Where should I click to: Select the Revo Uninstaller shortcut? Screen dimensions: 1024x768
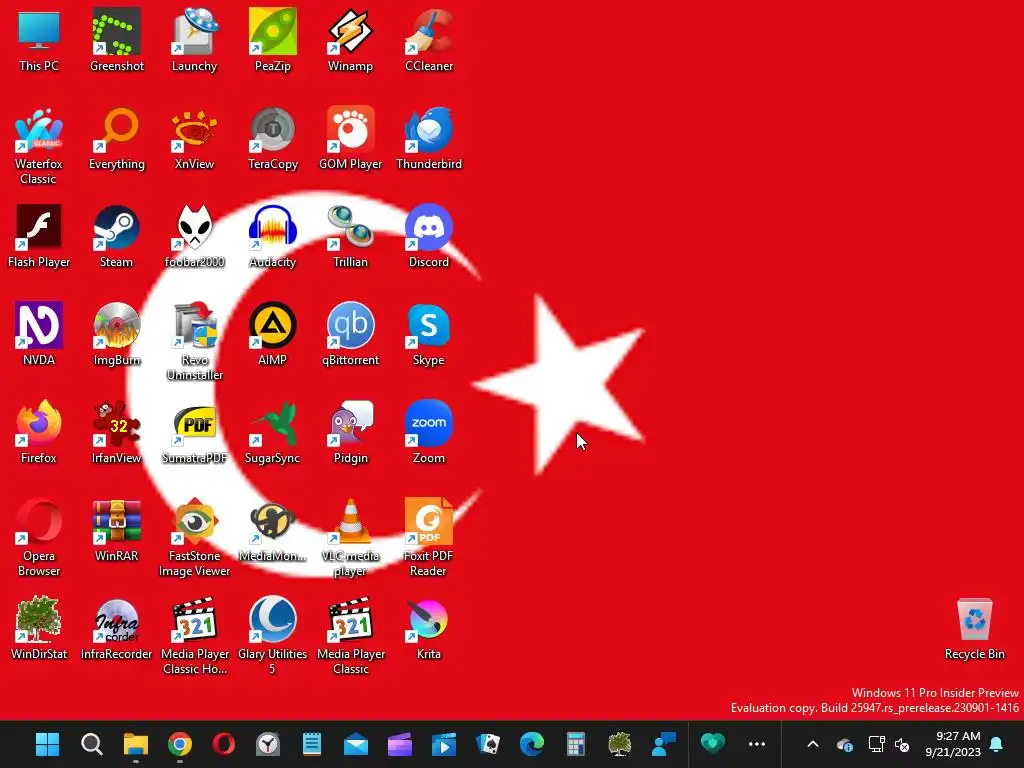pyautogui.click(x=195, y=342)
